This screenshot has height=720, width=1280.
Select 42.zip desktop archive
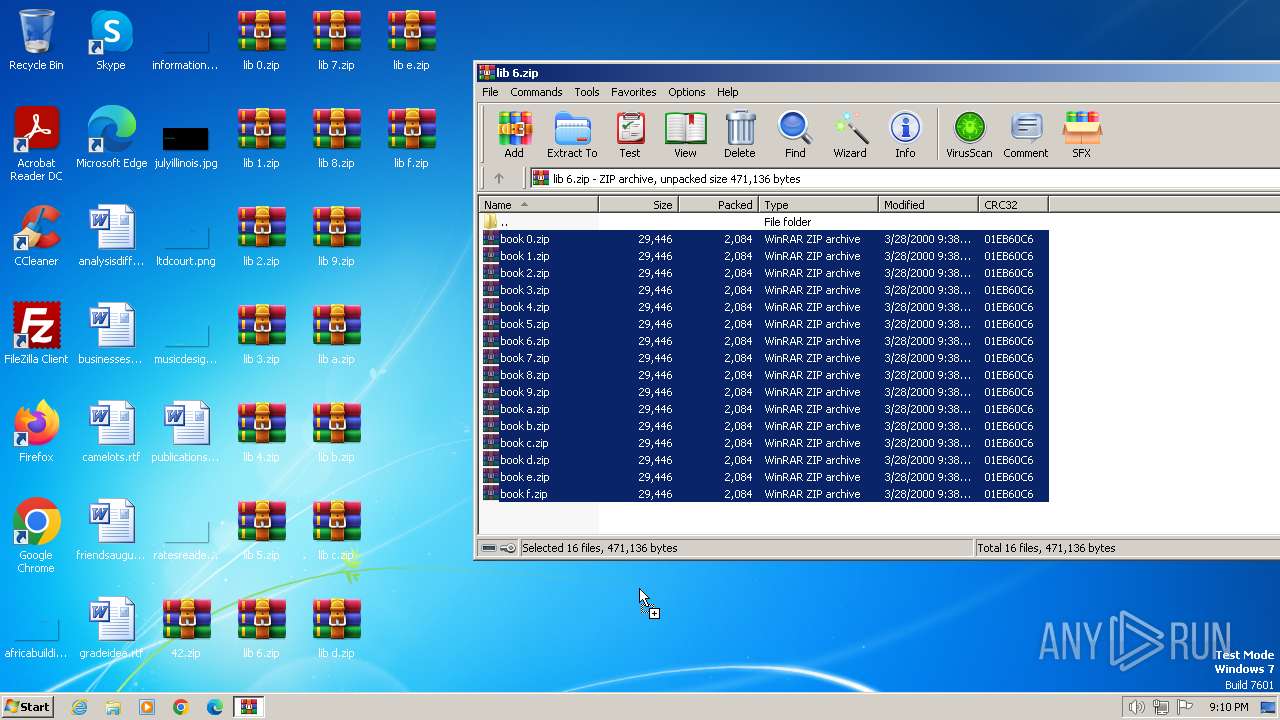pos(186,628)
